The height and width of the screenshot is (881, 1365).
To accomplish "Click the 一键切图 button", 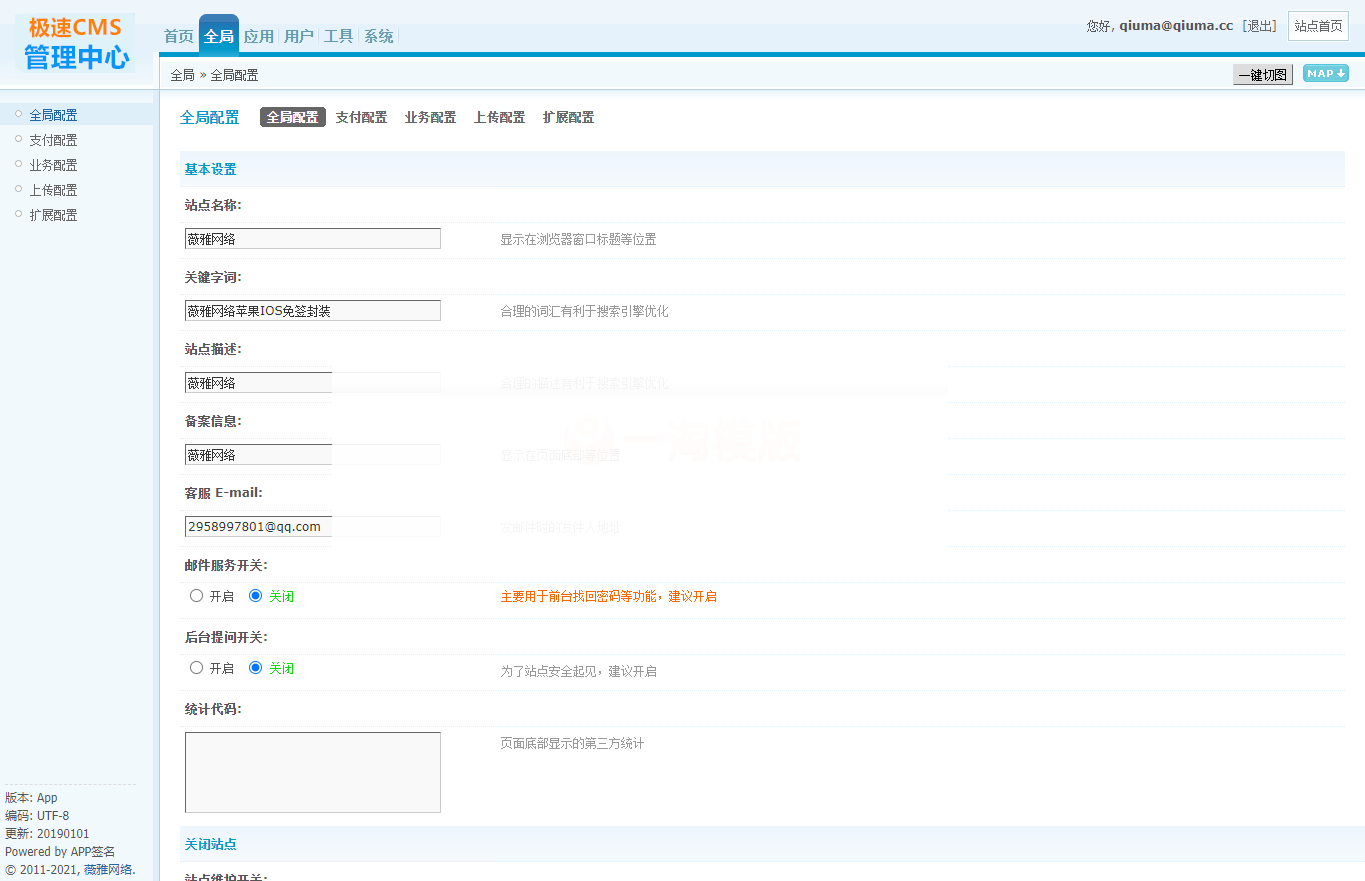I will tap(1262, 74).
